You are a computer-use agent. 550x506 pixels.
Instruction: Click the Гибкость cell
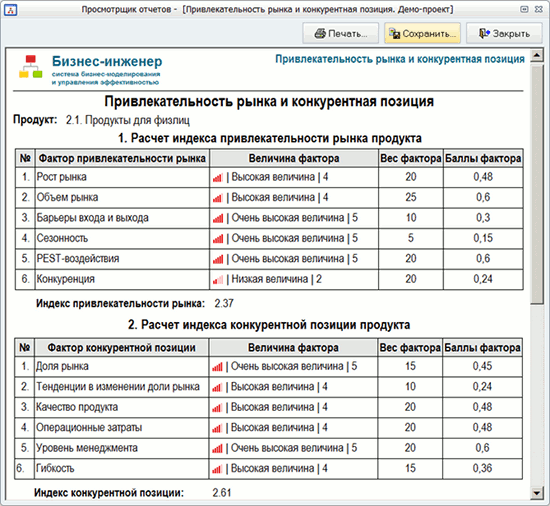(122, 468)
